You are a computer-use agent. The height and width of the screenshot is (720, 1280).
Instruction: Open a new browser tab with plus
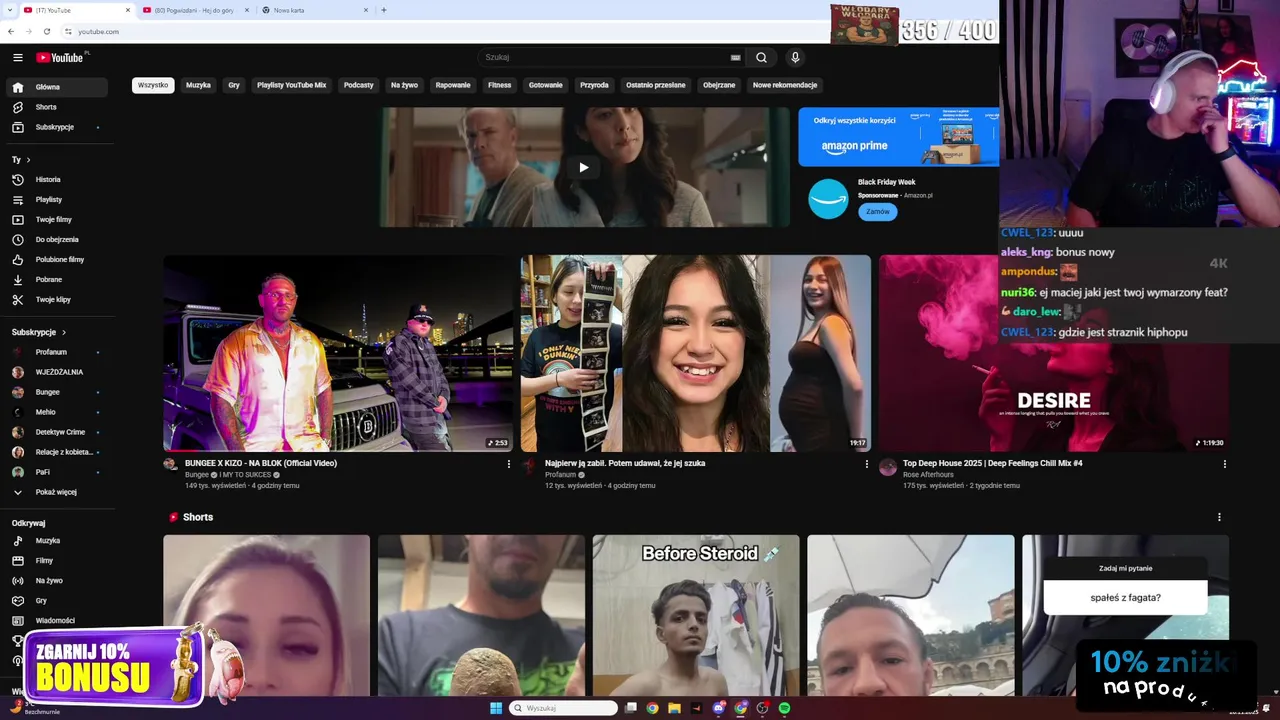point(384,10)
